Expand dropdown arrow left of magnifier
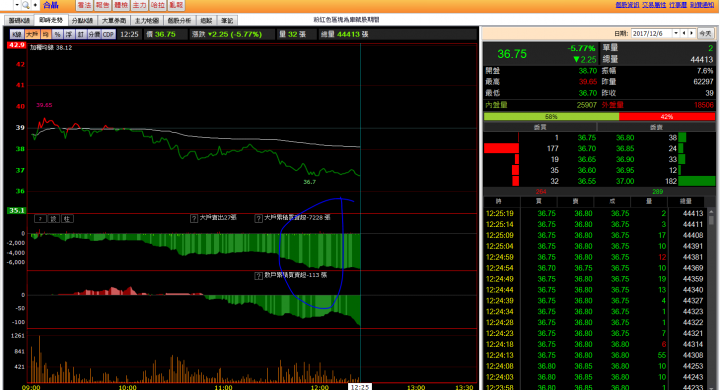720x390 pixels. [x=17, y=5]
